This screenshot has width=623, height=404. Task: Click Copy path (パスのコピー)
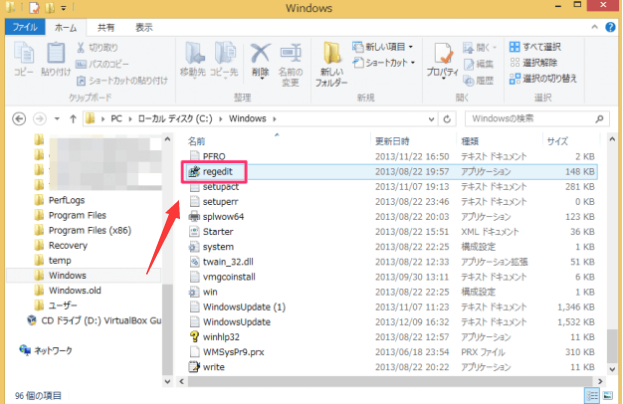103,64
